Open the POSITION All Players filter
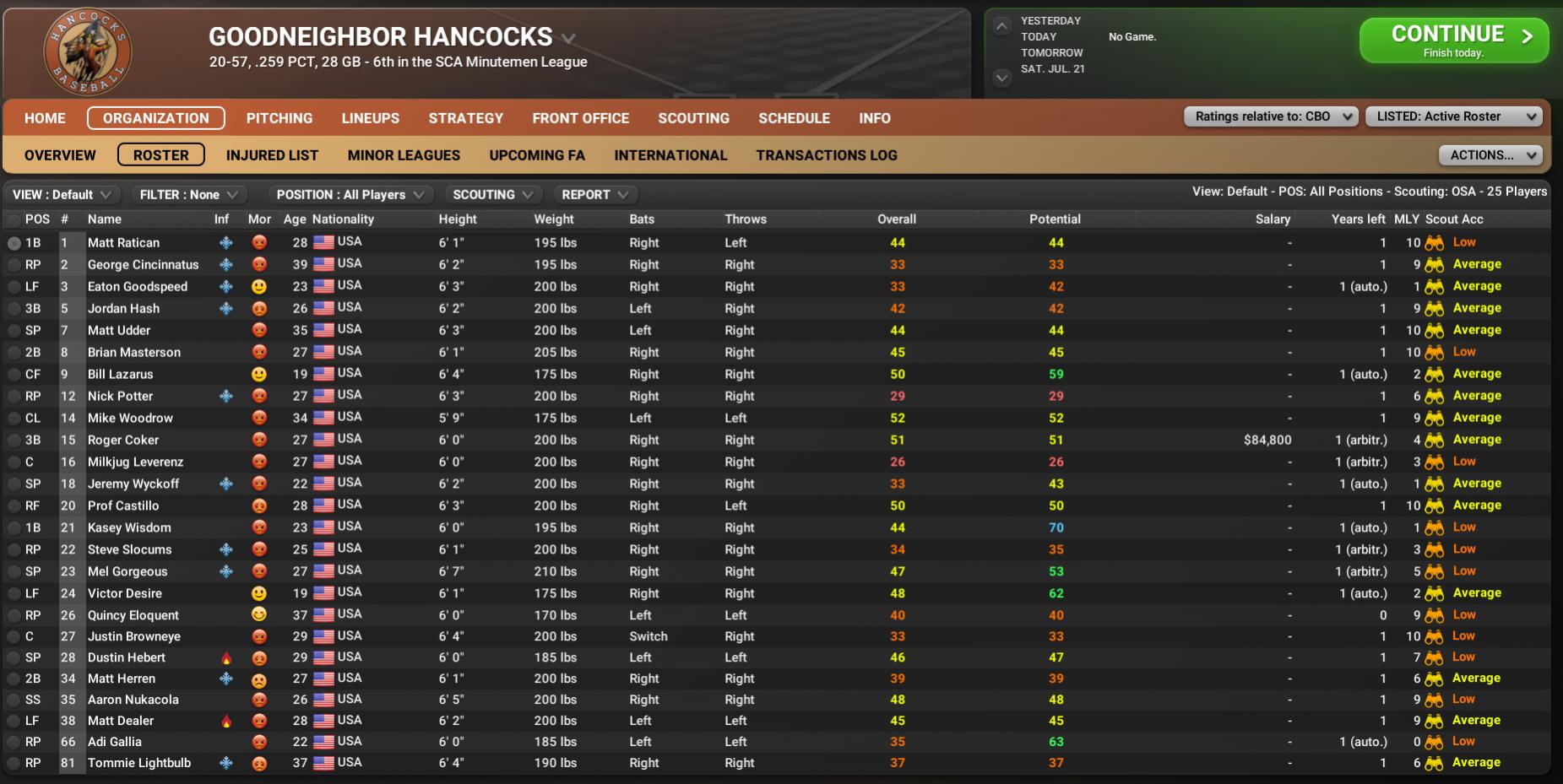 click(x=350, y=195)
